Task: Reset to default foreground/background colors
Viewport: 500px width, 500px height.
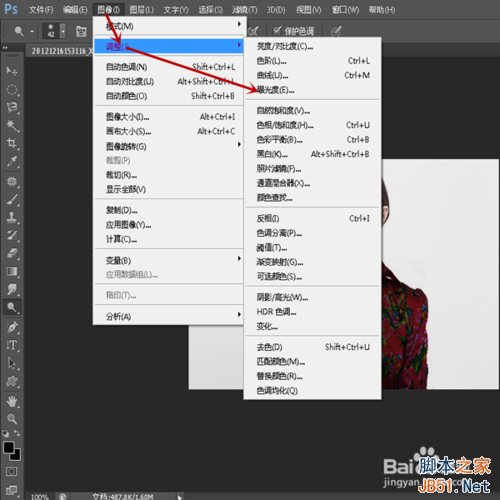Action: (6, 434)
